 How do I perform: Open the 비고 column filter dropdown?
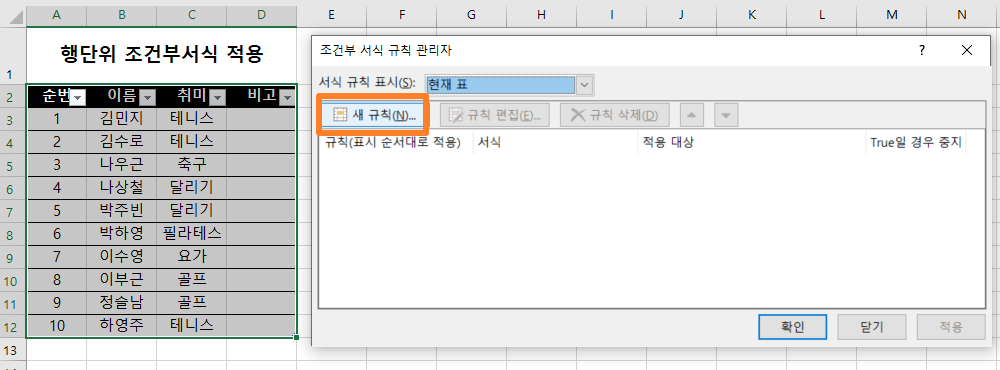(287, 98)
